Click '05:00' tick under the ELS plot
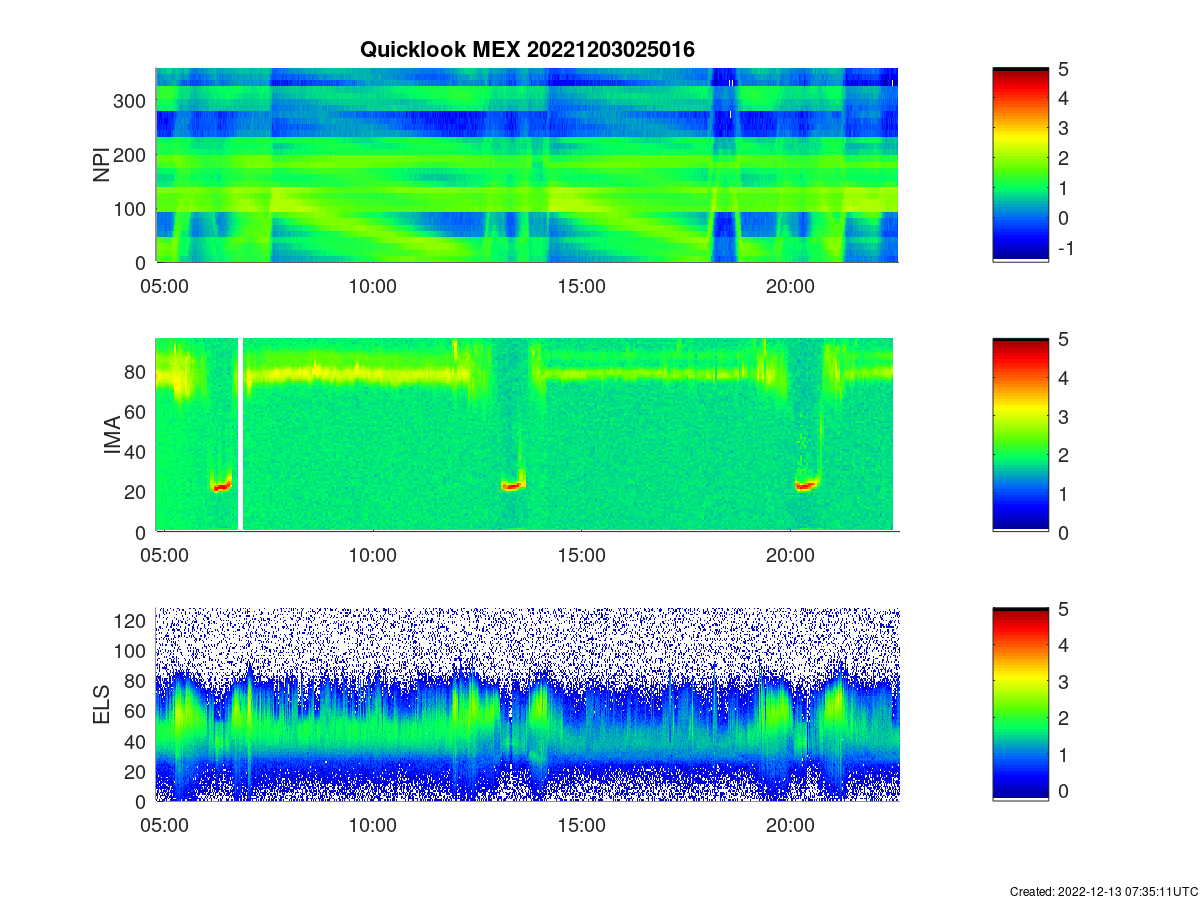Viewport: 1200px width, 900px height. 165,826
